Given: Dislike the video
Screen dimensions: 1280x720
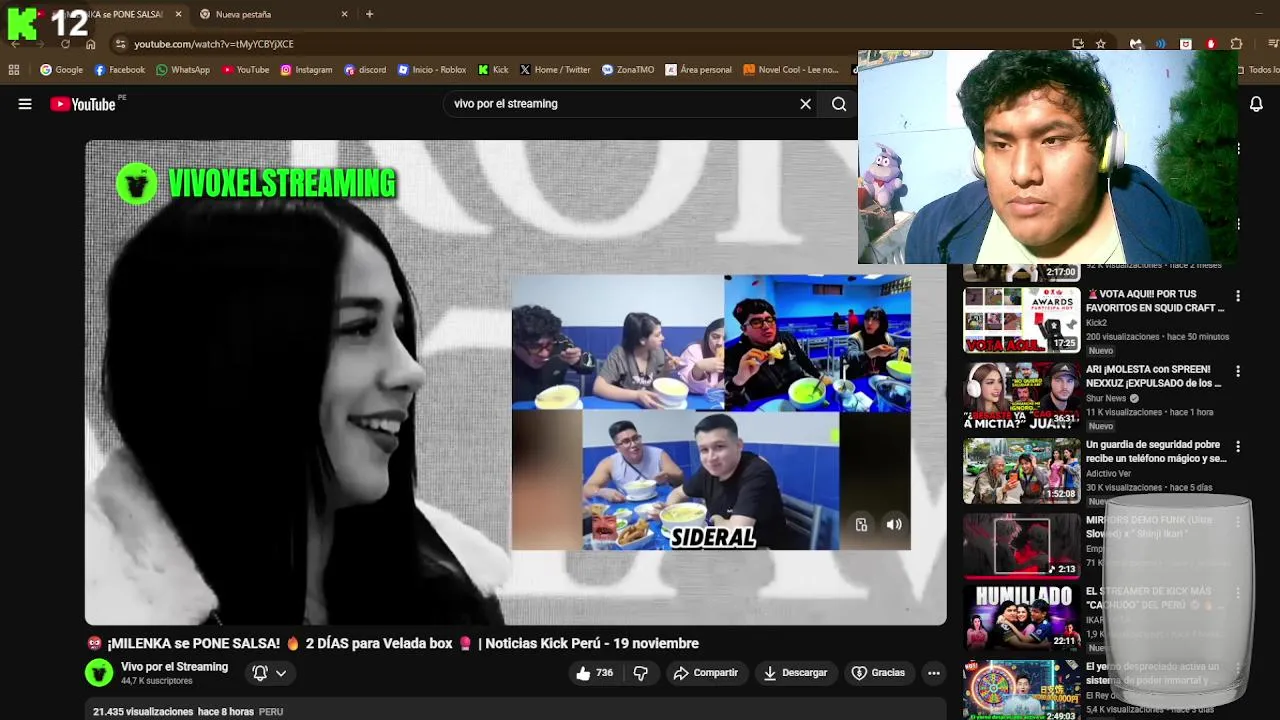Looking at the screenshot, I should [641, 673].
